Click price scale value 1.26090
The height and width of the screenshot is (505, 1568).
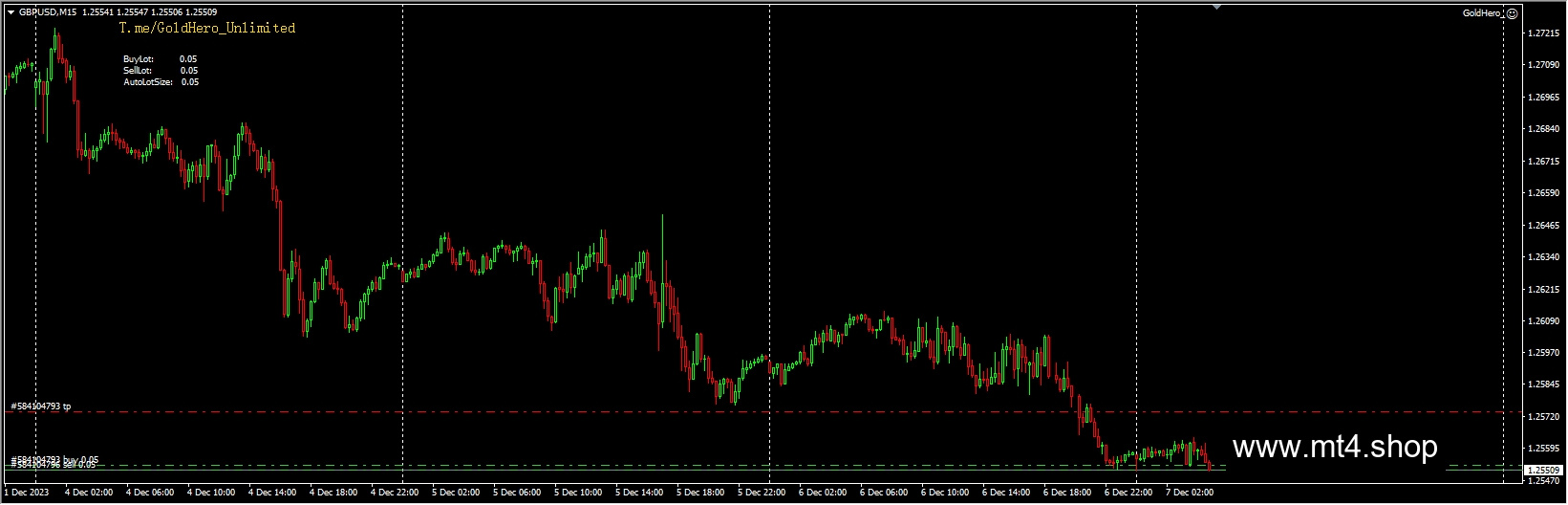pyautogui.click(x=1543, y=321)
